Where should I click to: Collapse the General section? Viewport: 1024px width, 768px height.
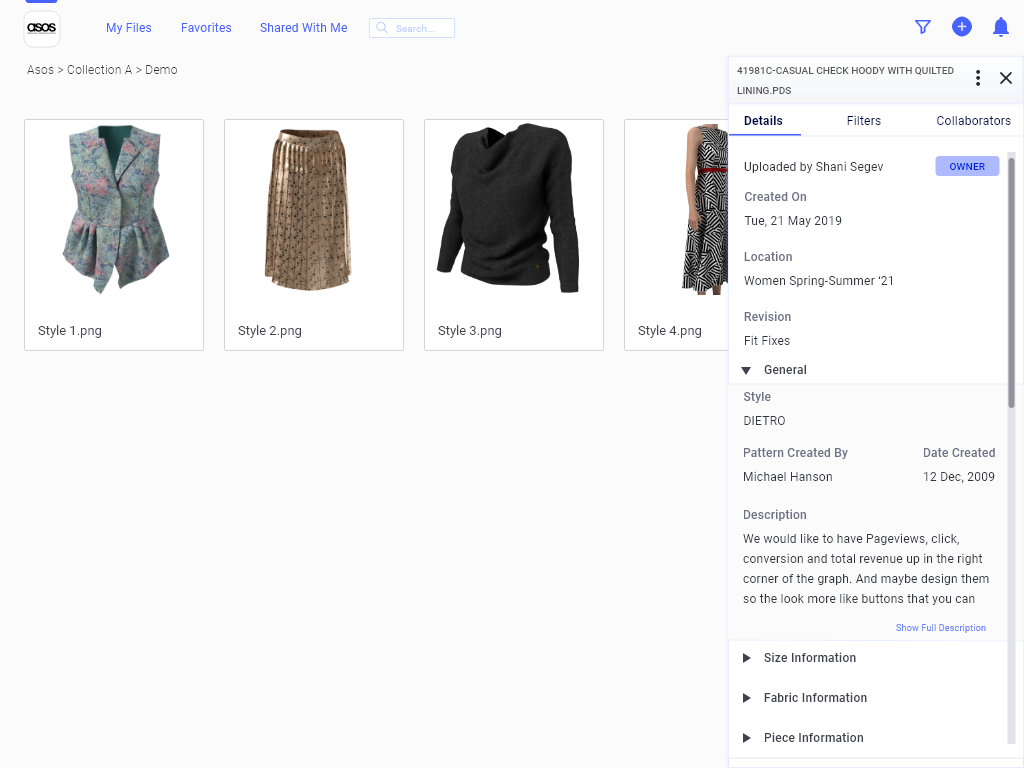[747, 370]
